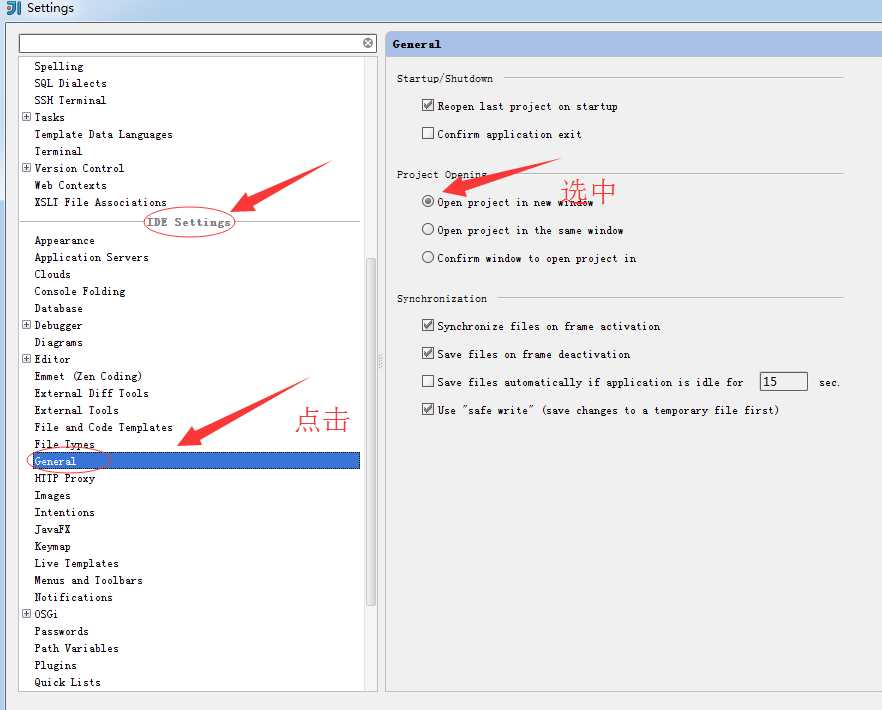
Task: Select Console Folding
Action: click(x=80, y=291)
